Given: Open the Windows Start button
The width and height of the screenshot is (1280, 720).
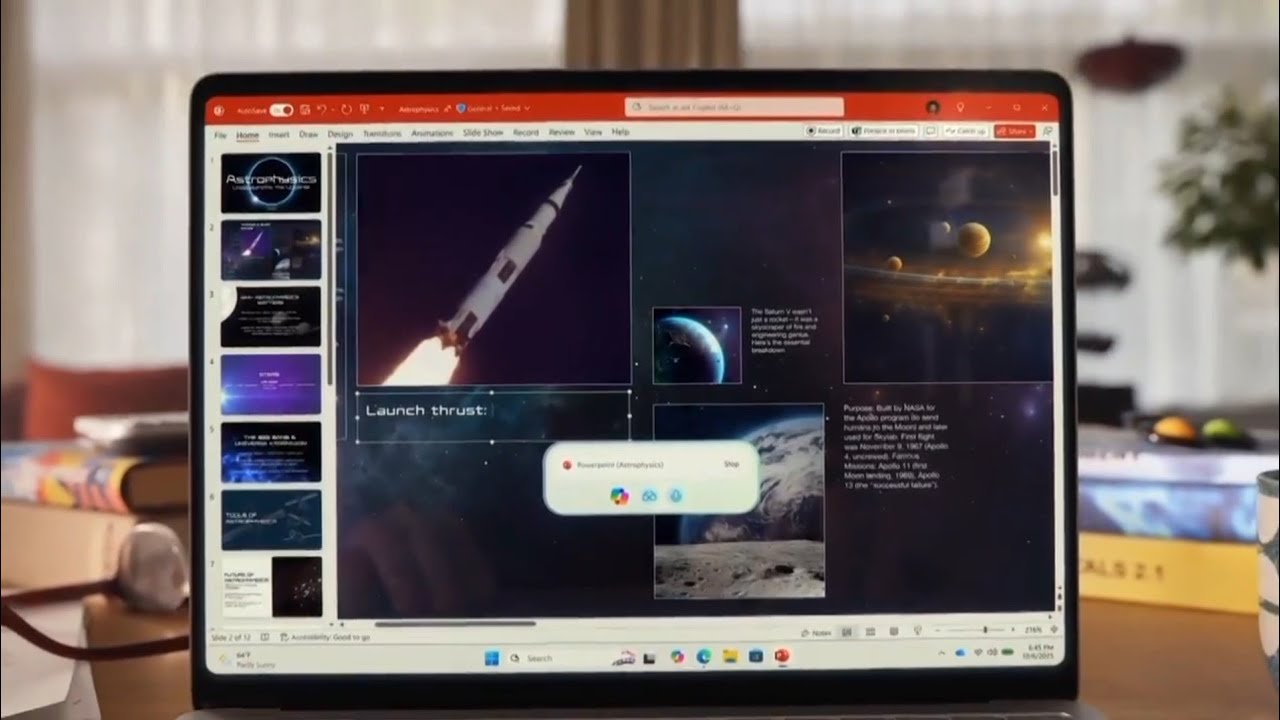Looking at the screenshot, I should [x=492, y=657].
